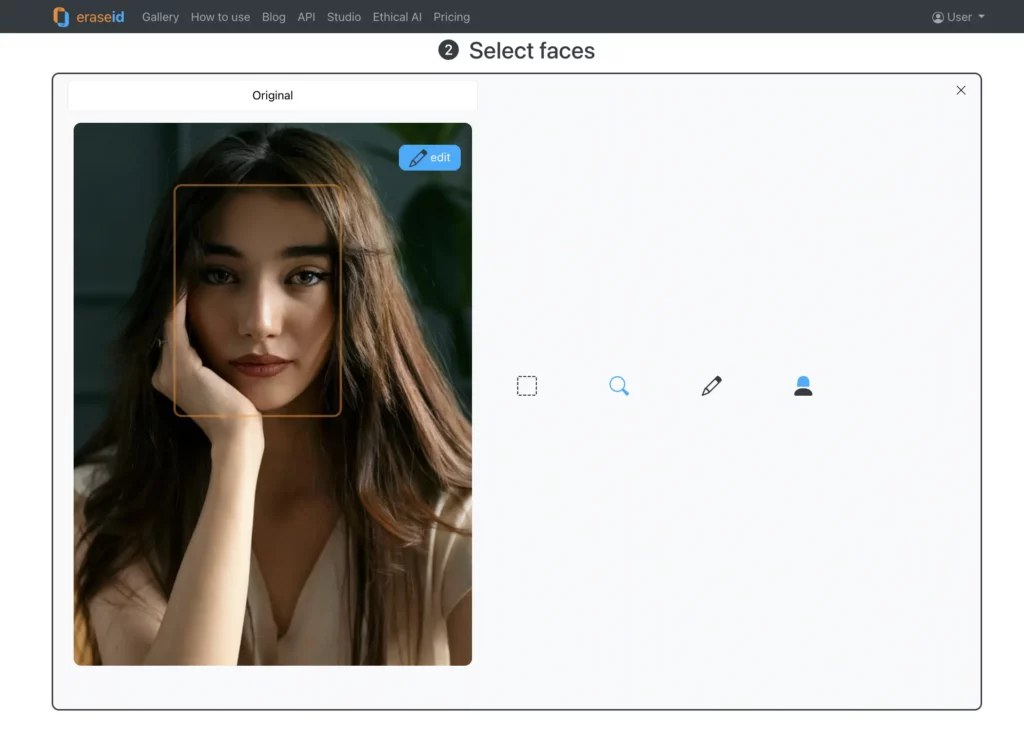The height and width of the screenshot is (731, 1024).
Task: Open the Gallery page
Action: [x=160, y=17]
